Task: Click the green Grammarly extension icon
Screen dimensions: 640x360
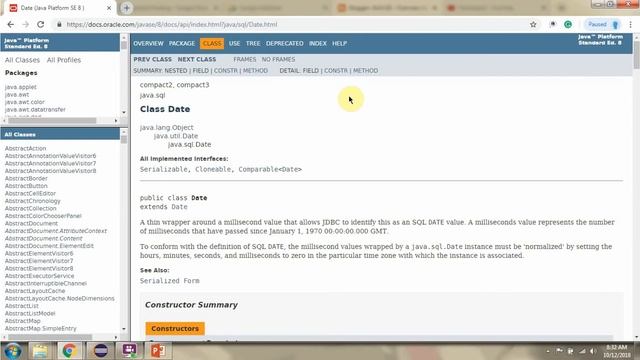Action: [x=568, y=24]
